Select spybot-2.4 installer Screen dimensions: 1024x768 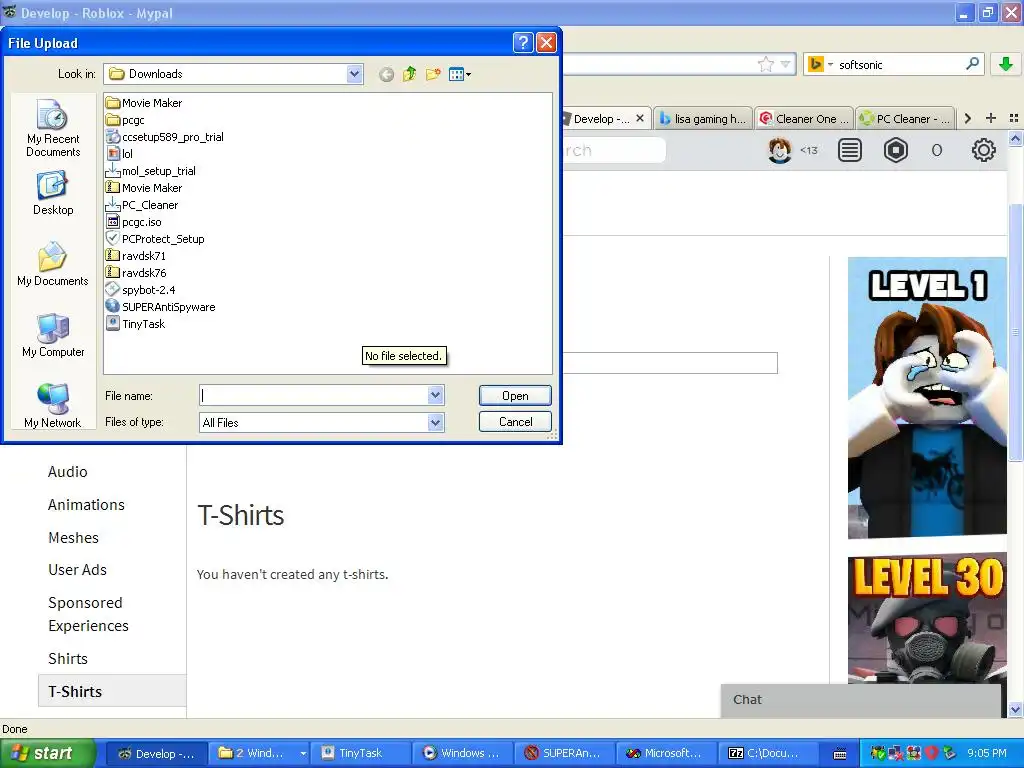click(x=140, y=290)
